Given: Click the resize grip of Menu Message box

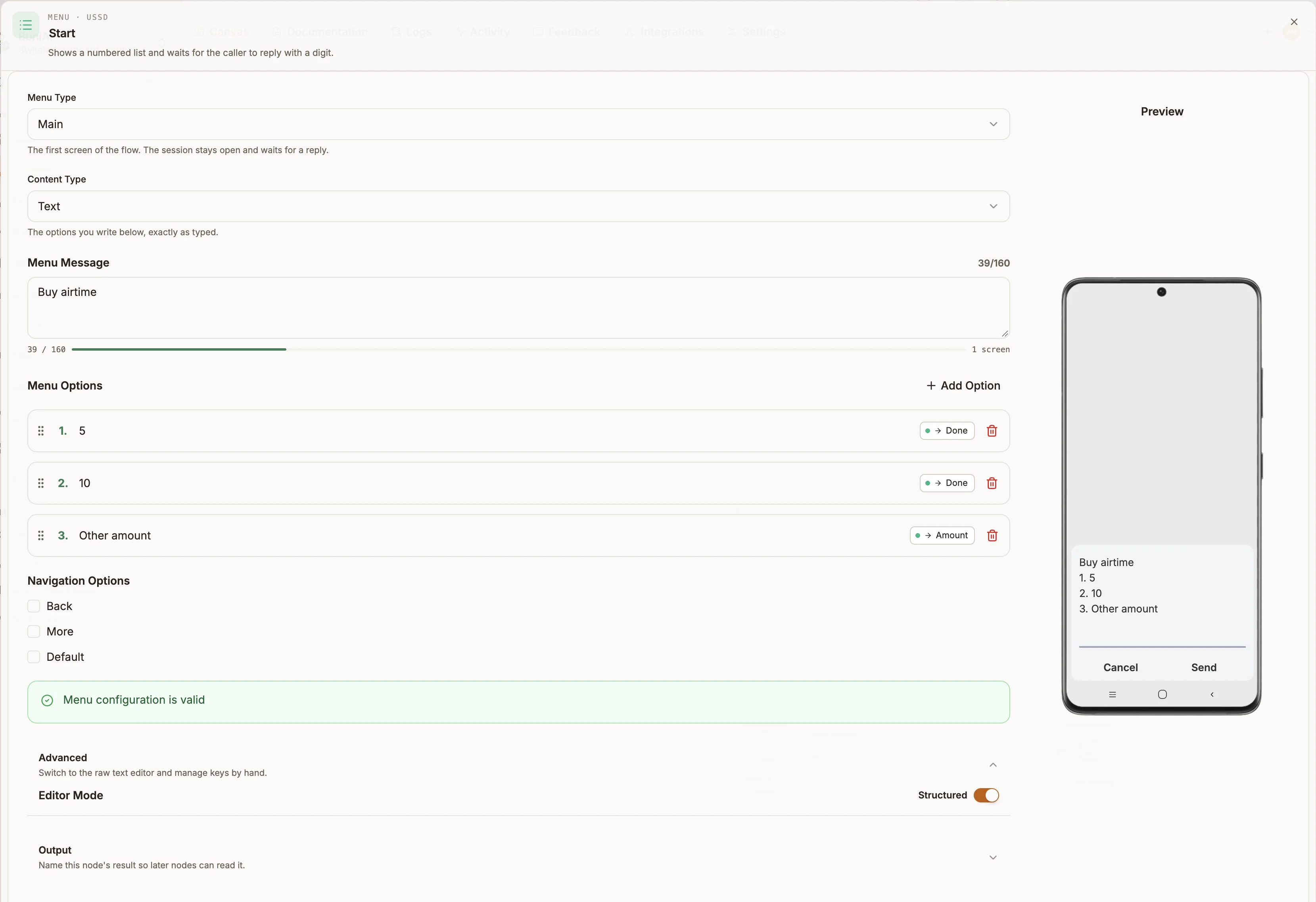Looking at the screenshot, I should click(1005, 334).
